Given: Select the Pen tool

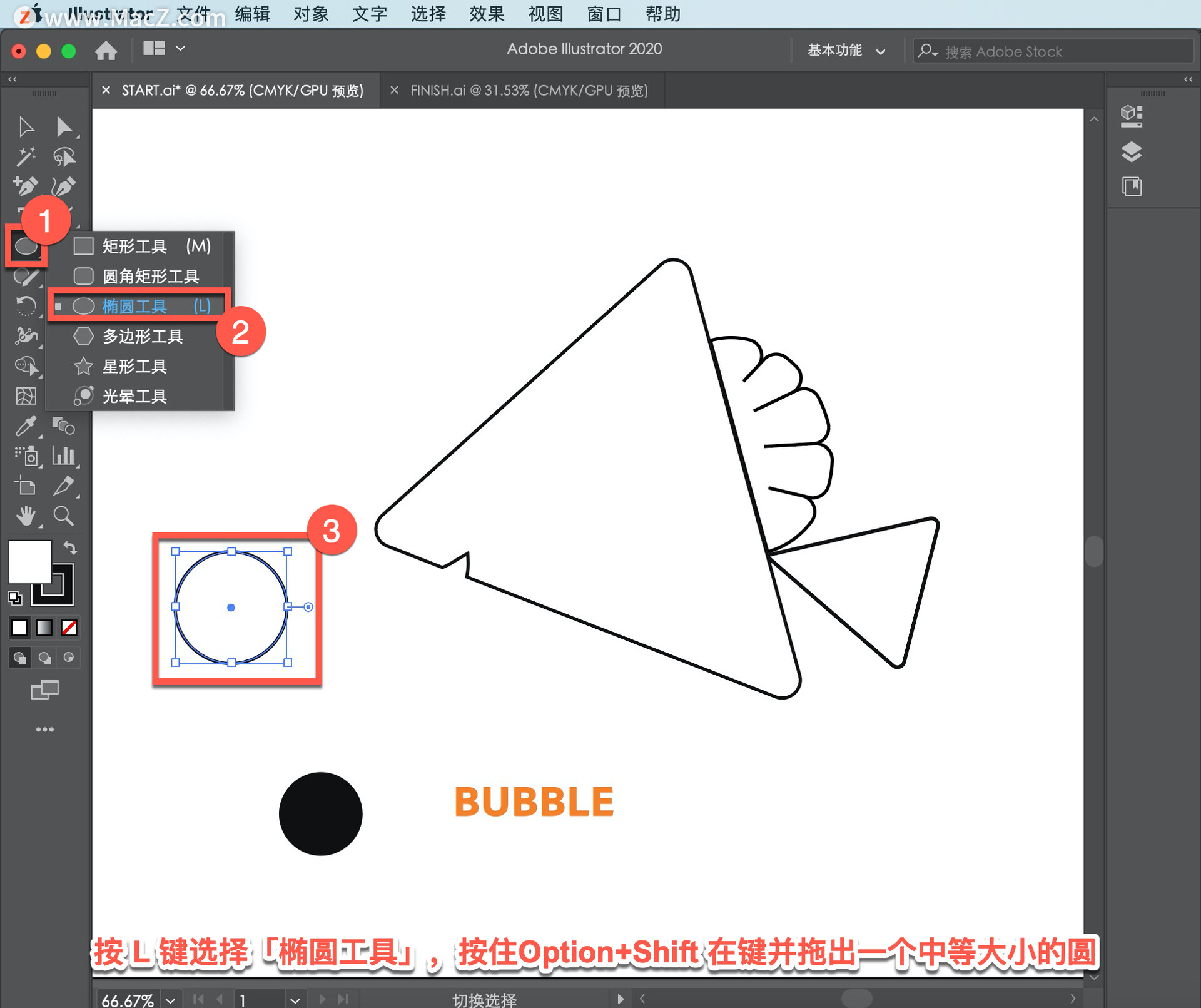Looking at the screenshot, I should 26,186.
